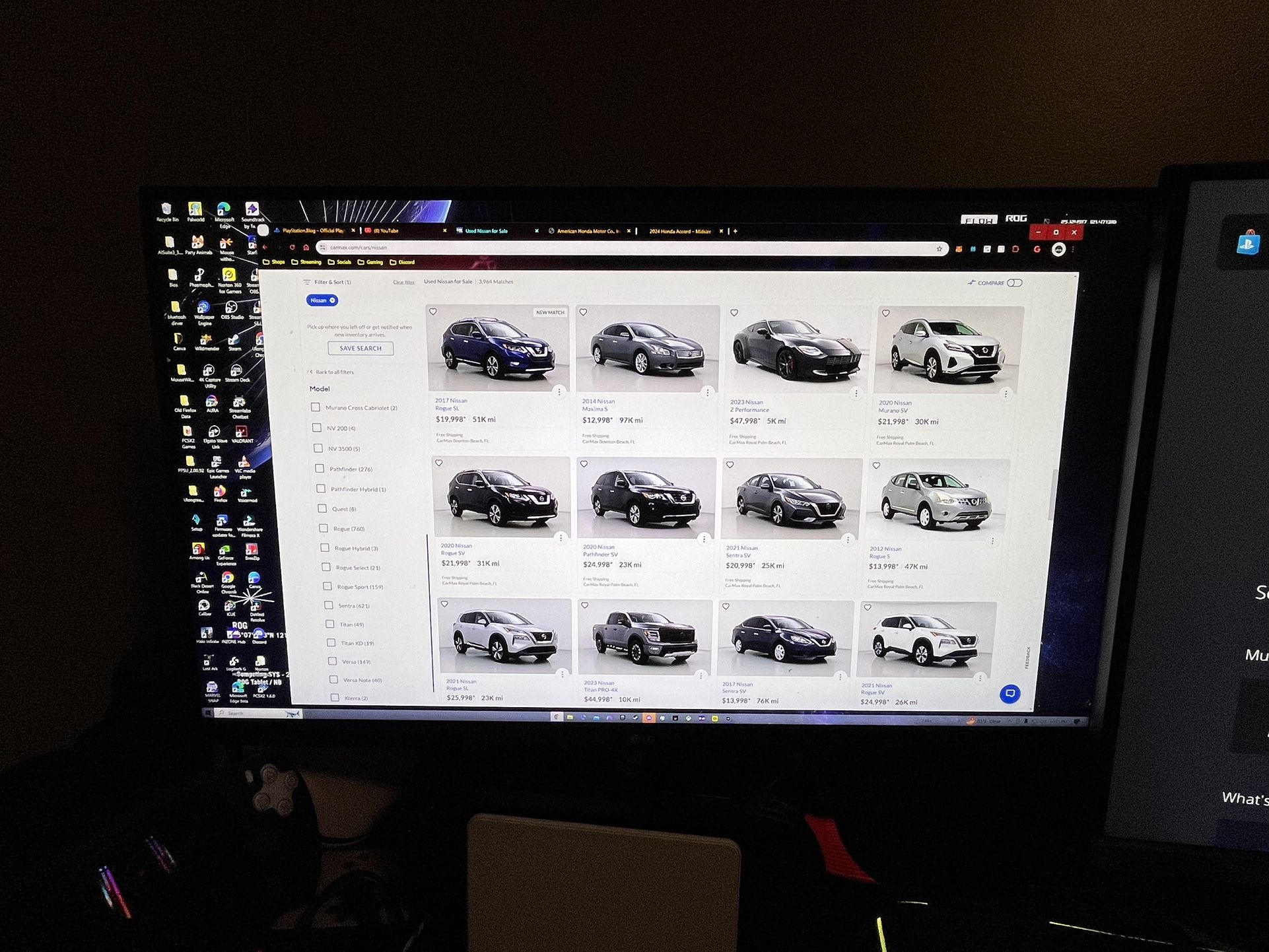1269x952 pixels.
Task: Click the SAVE SEARCH button
Action: pos(360,349)
